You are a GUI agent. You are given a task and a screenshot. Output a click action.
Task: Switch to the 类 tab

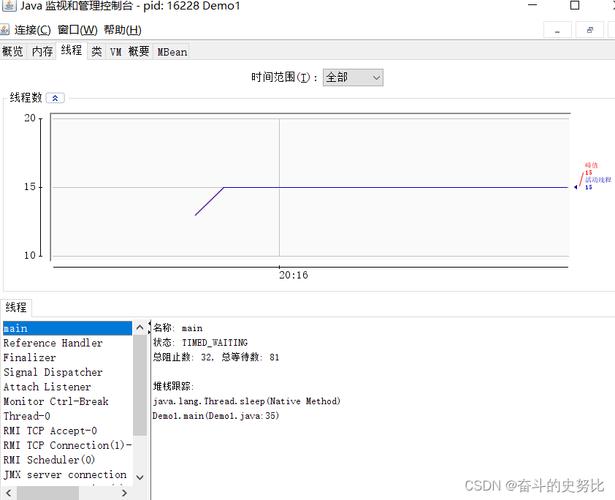point(96,51)
